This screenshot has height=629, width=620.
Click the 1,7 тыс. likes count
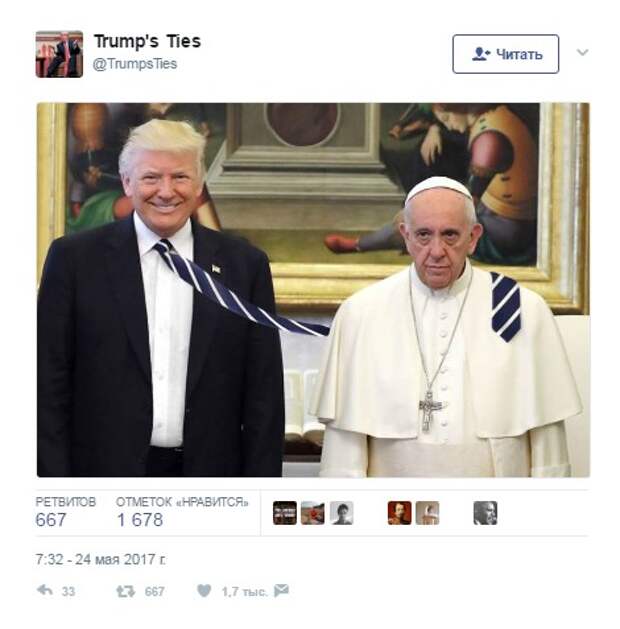(x=244, y=592)
